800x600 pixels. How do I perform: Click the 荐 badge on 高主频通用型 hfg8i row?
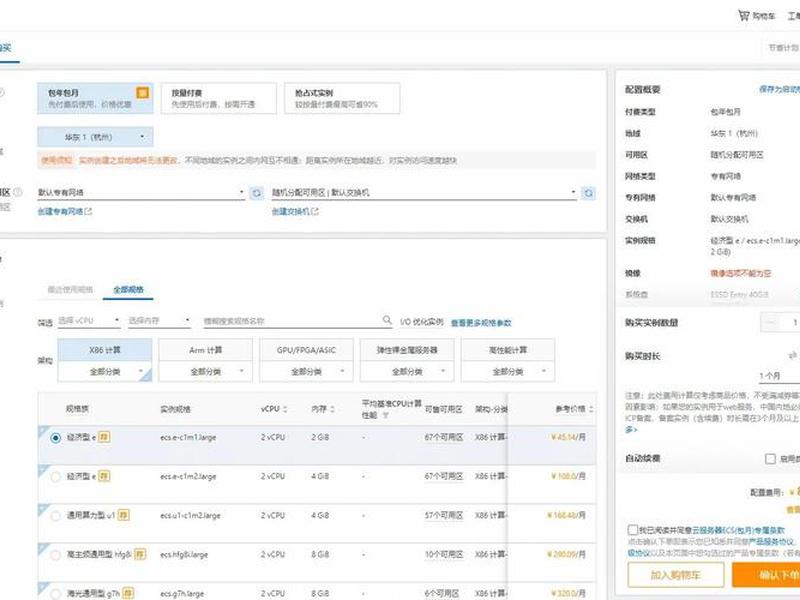tap(140, 554)
